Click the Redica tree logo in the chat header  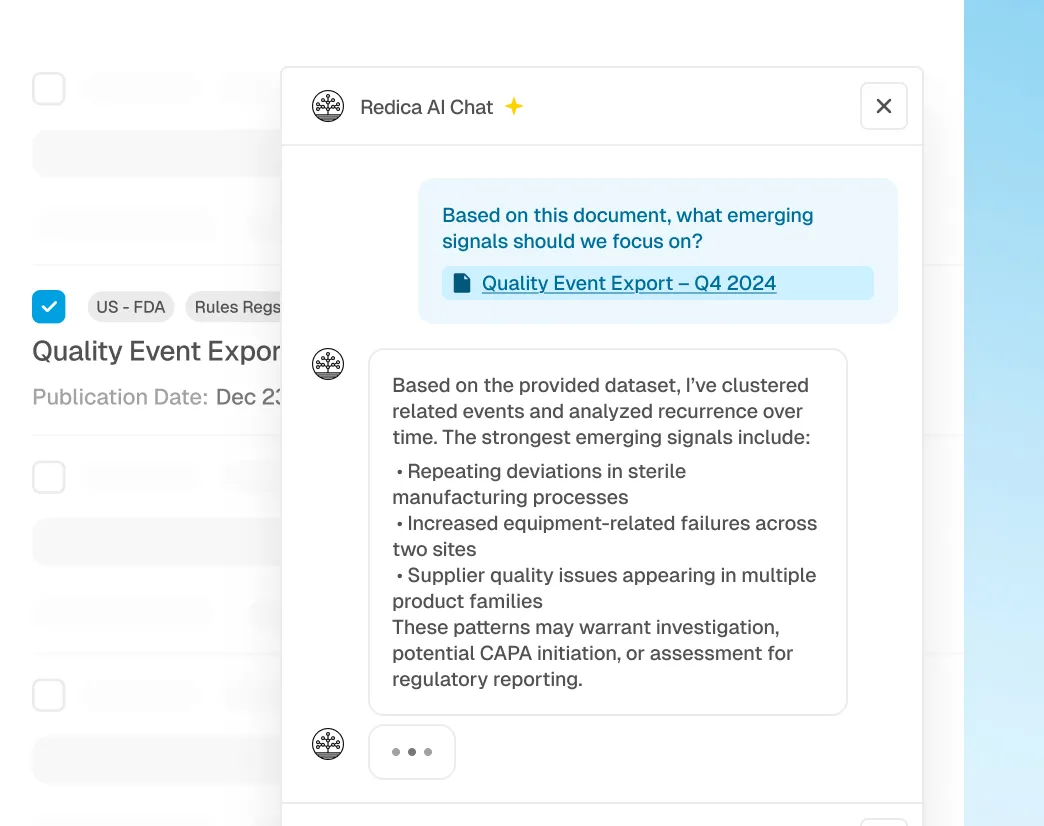coord(327,105)
